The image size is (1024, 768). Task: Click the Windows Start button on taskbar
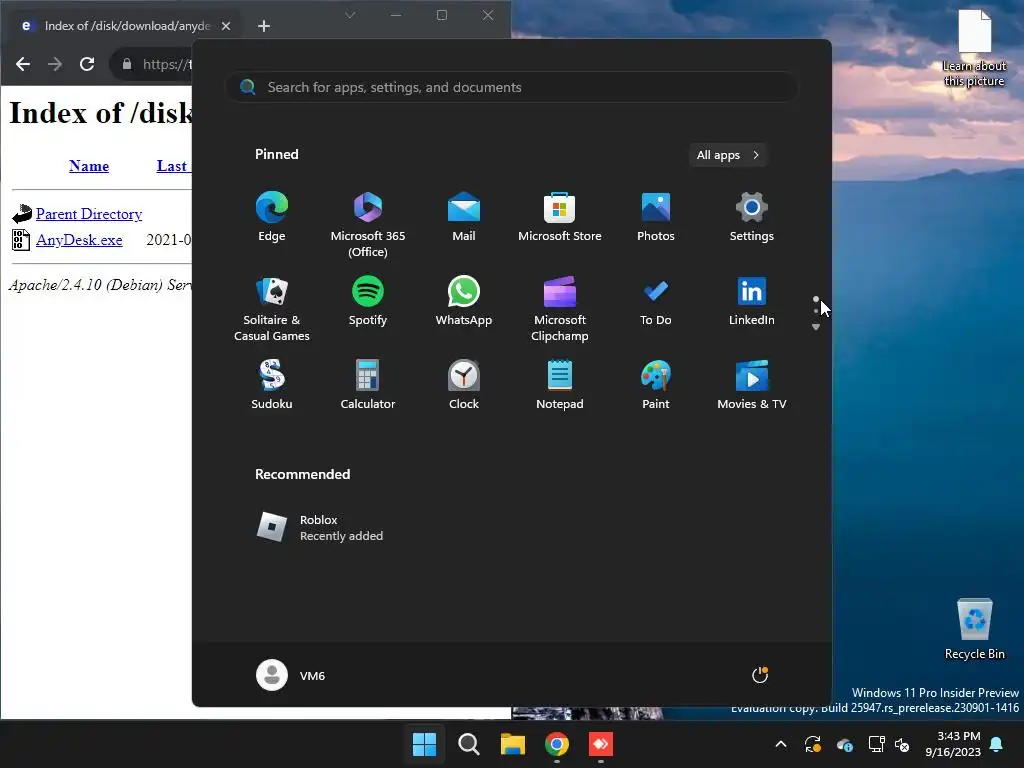tap(424, 744)
